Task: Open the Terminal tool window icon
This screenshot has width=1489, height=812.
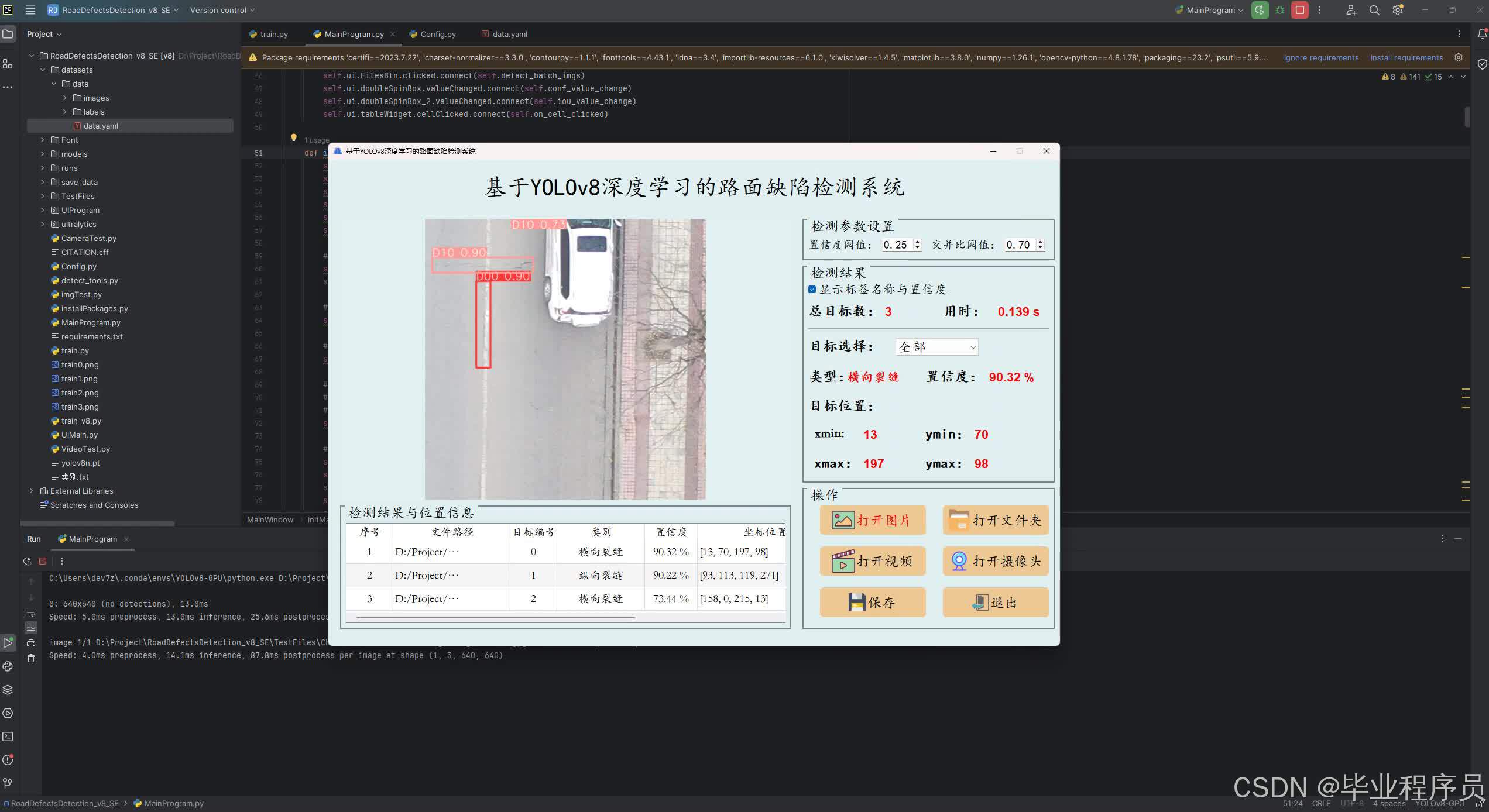Action: [8, 737]
